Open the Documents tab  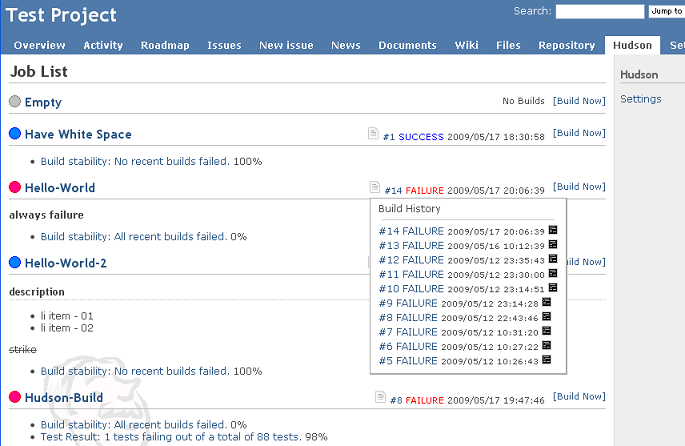point(407,45)
